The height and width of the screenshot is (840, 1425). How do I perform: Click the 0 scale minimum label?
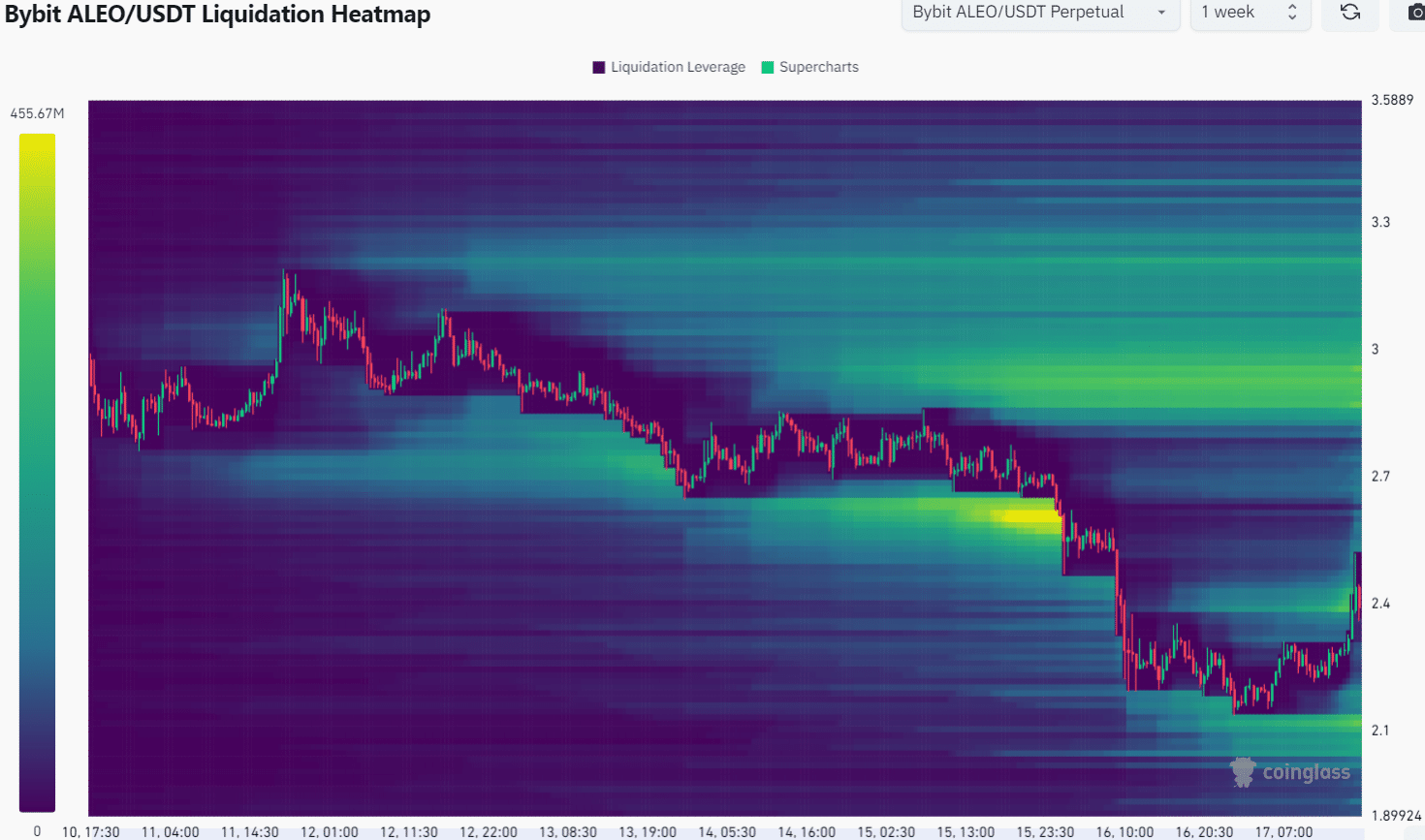click(37, 831)
